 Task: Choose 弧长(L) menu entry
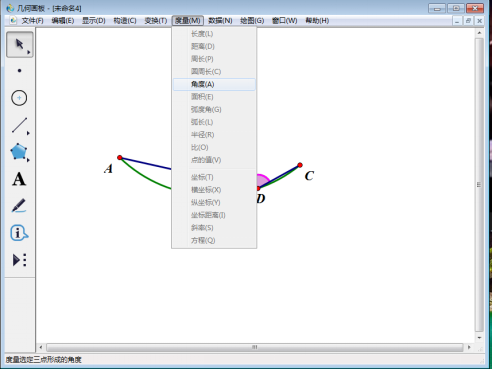point(214,122)
